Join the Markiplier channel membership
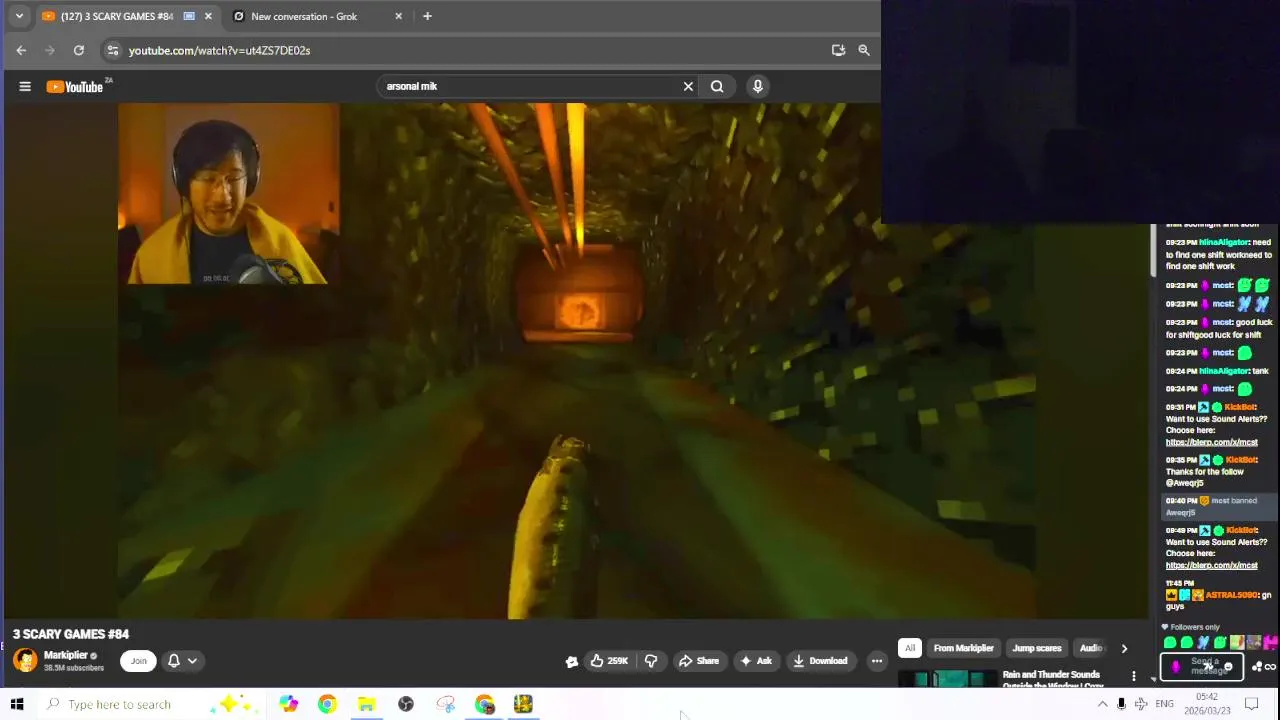The height and width of the screenshot is (720, 1280). [138, 661]
